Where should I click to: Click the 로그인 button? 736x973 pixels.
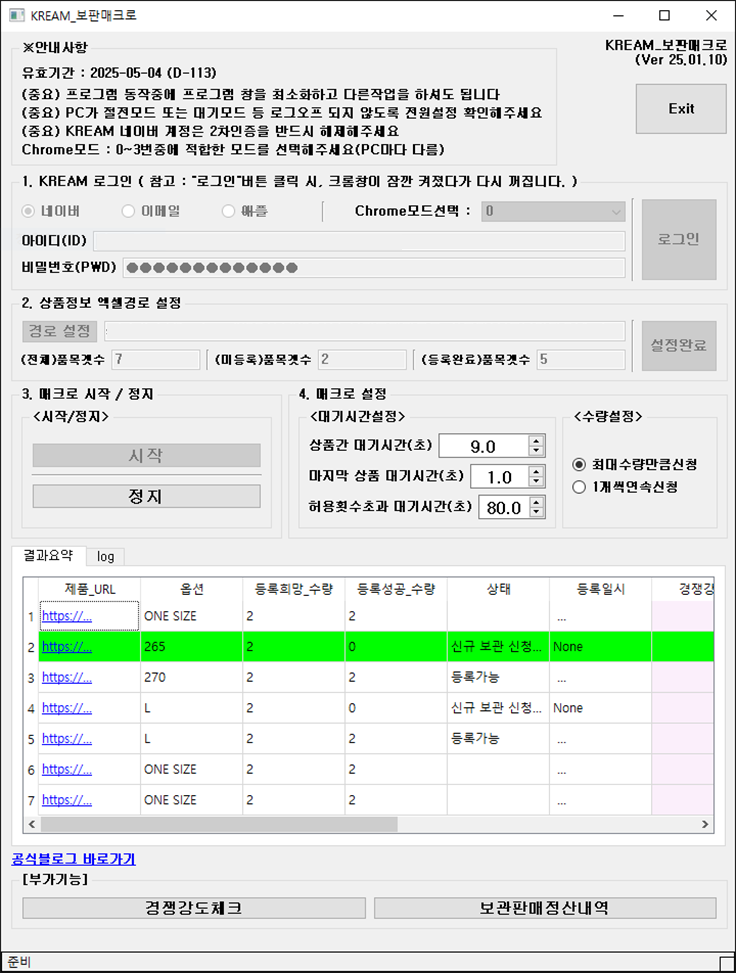coord(679,240)
